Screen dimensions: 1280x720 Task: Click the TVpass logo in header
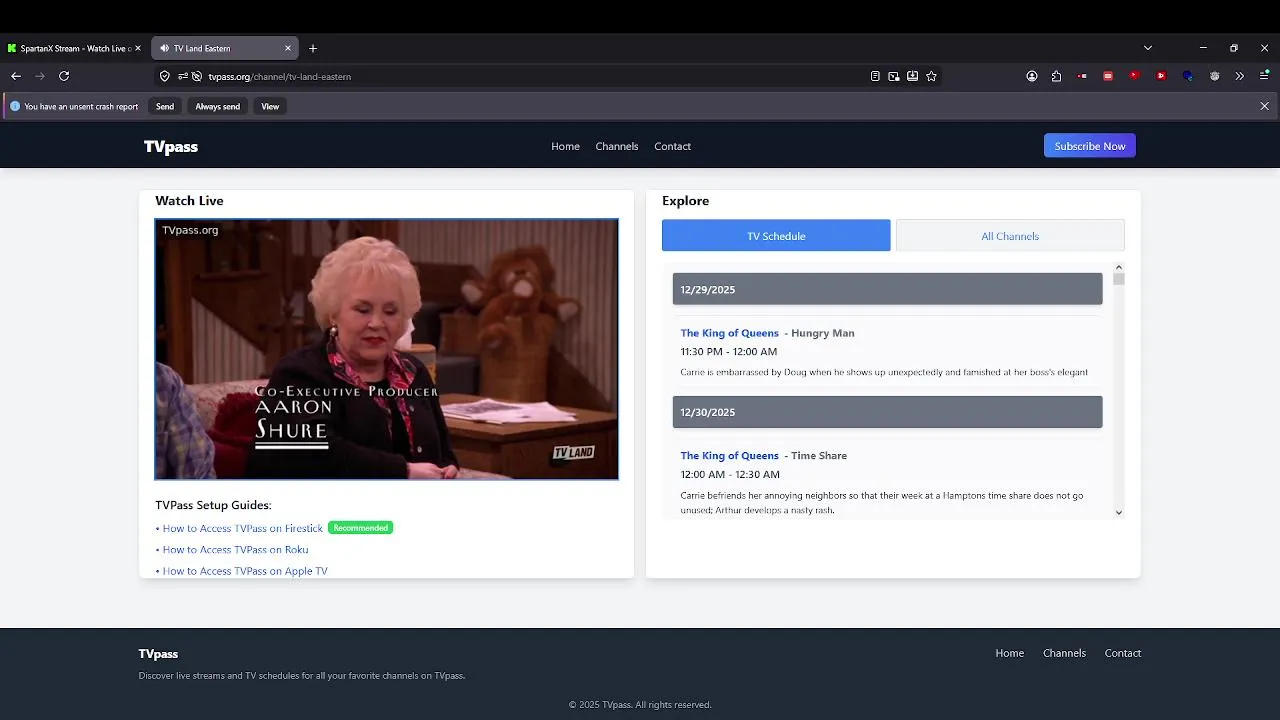[x=171, y=146]
